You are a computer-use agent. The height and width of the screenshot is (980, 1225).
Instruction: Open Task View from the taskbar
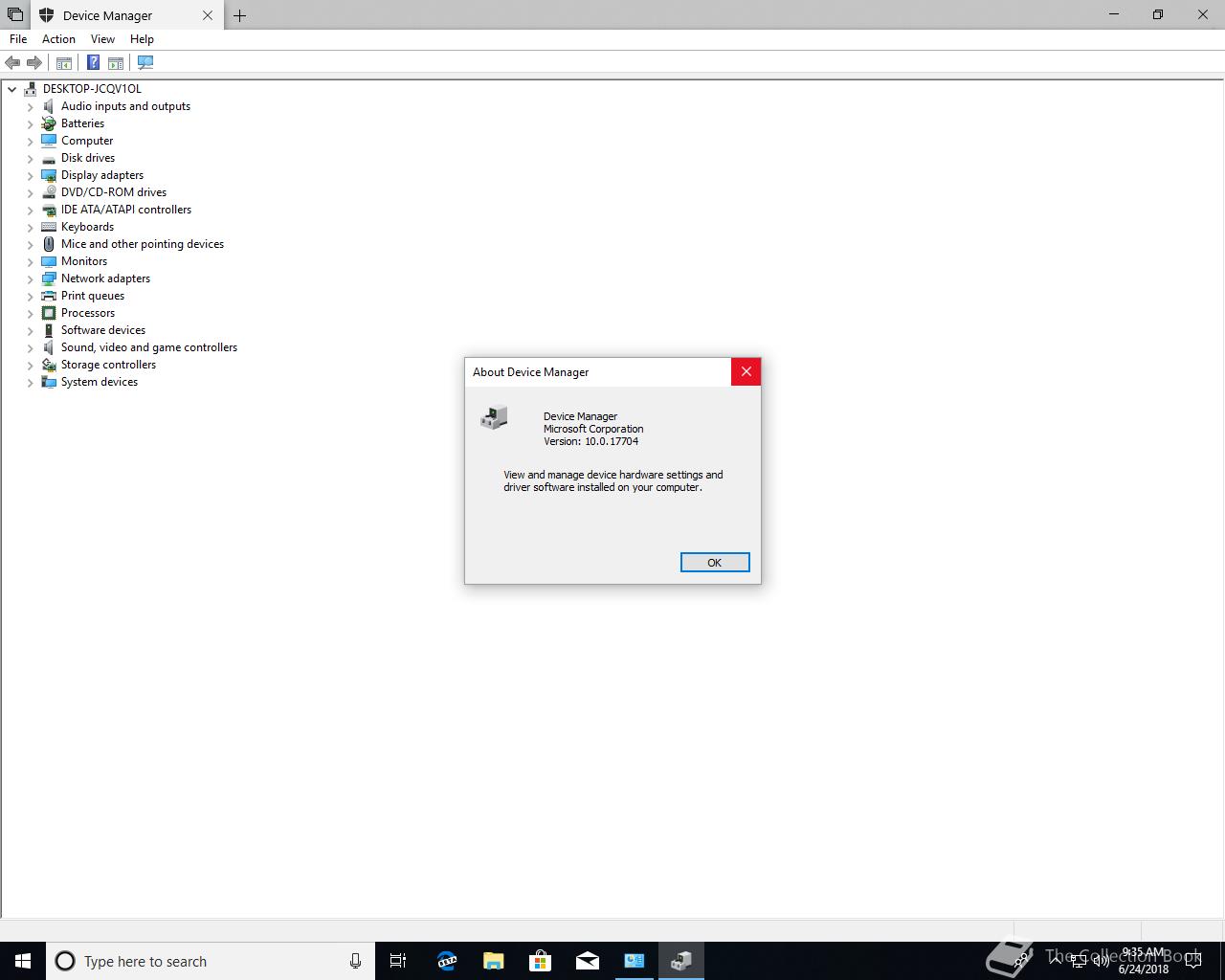point(398,961)
